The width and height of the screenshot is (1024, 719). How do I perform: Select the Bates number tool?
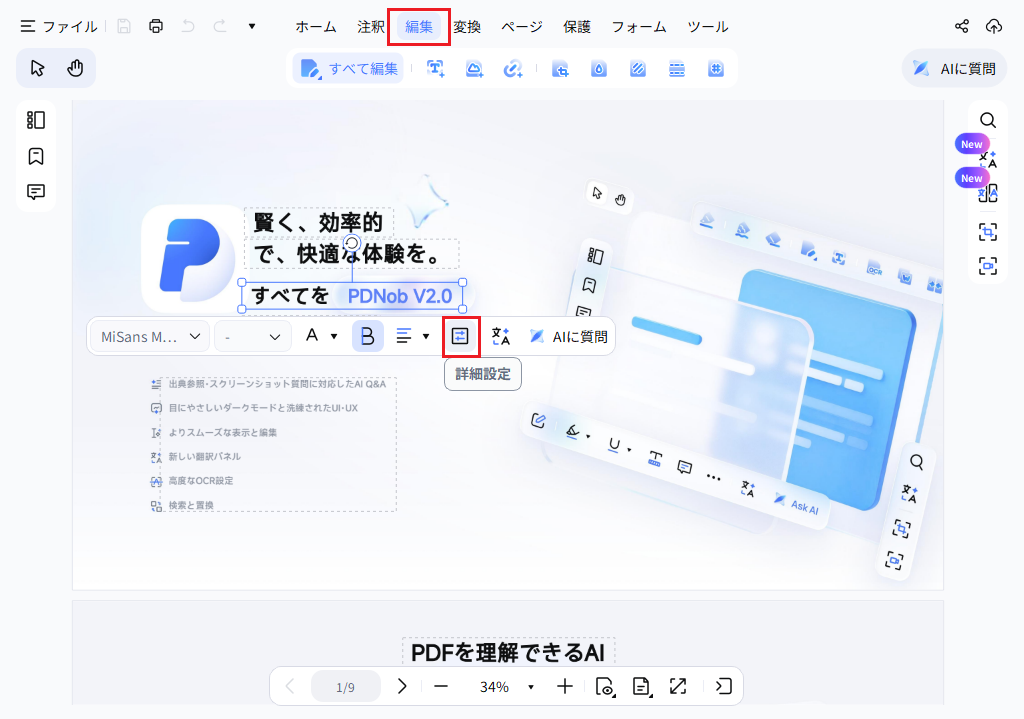pos(716,69)
